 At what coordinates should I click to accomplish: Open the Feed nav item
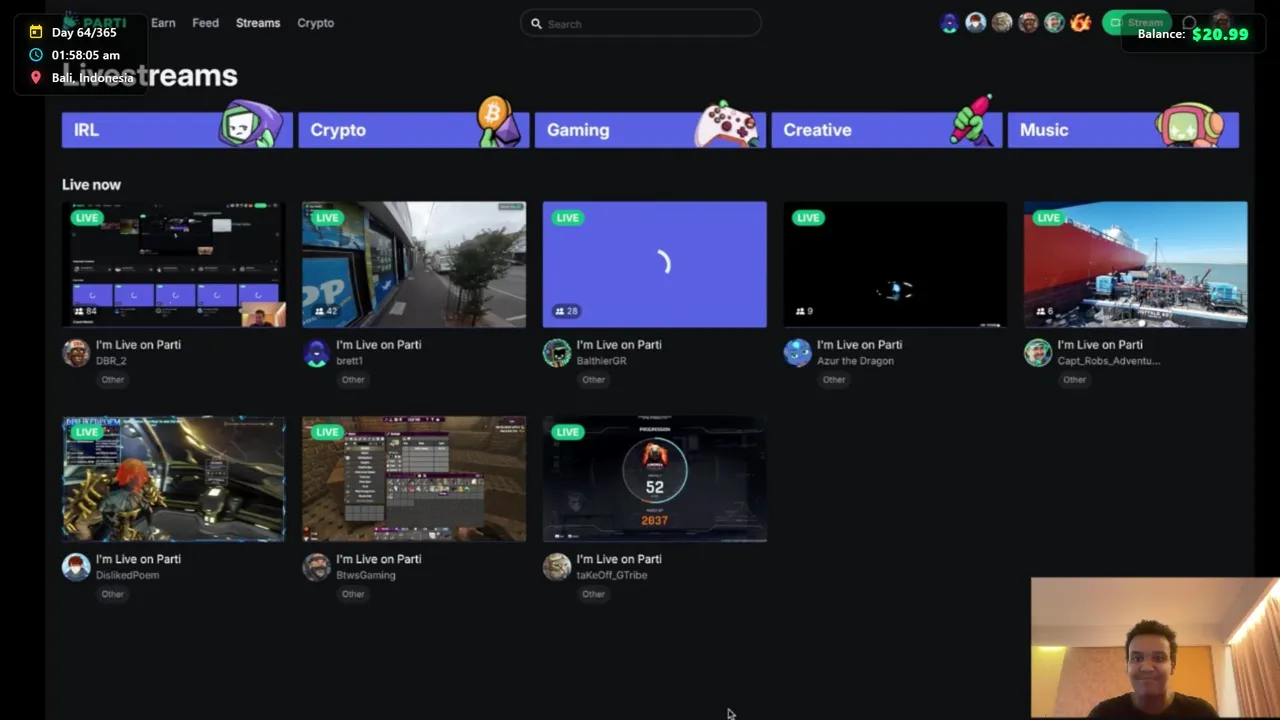(x=205, y=23)
